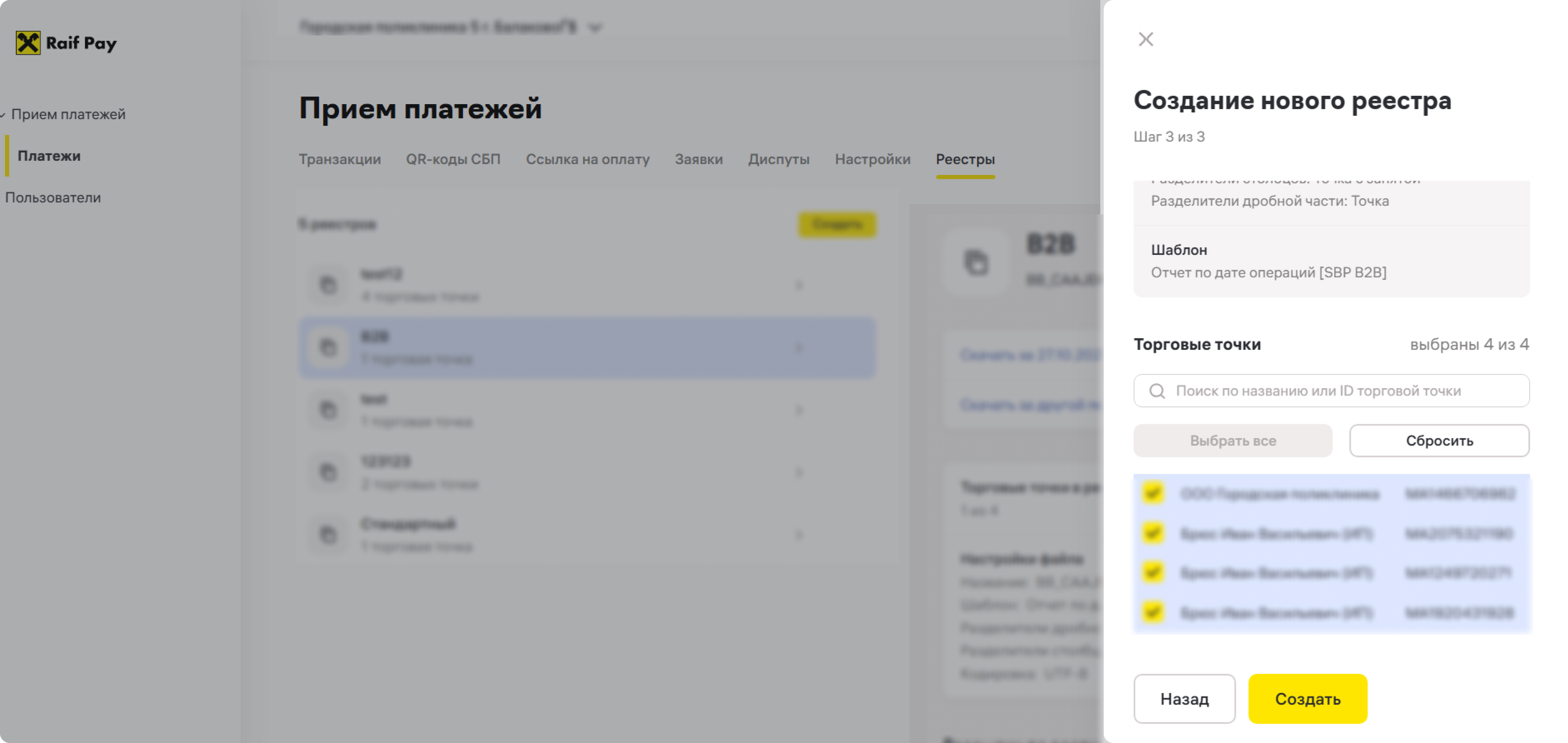Uncheck the first trading point checkbox
The image size is (1568, 743).
[x=1153, y=493]
